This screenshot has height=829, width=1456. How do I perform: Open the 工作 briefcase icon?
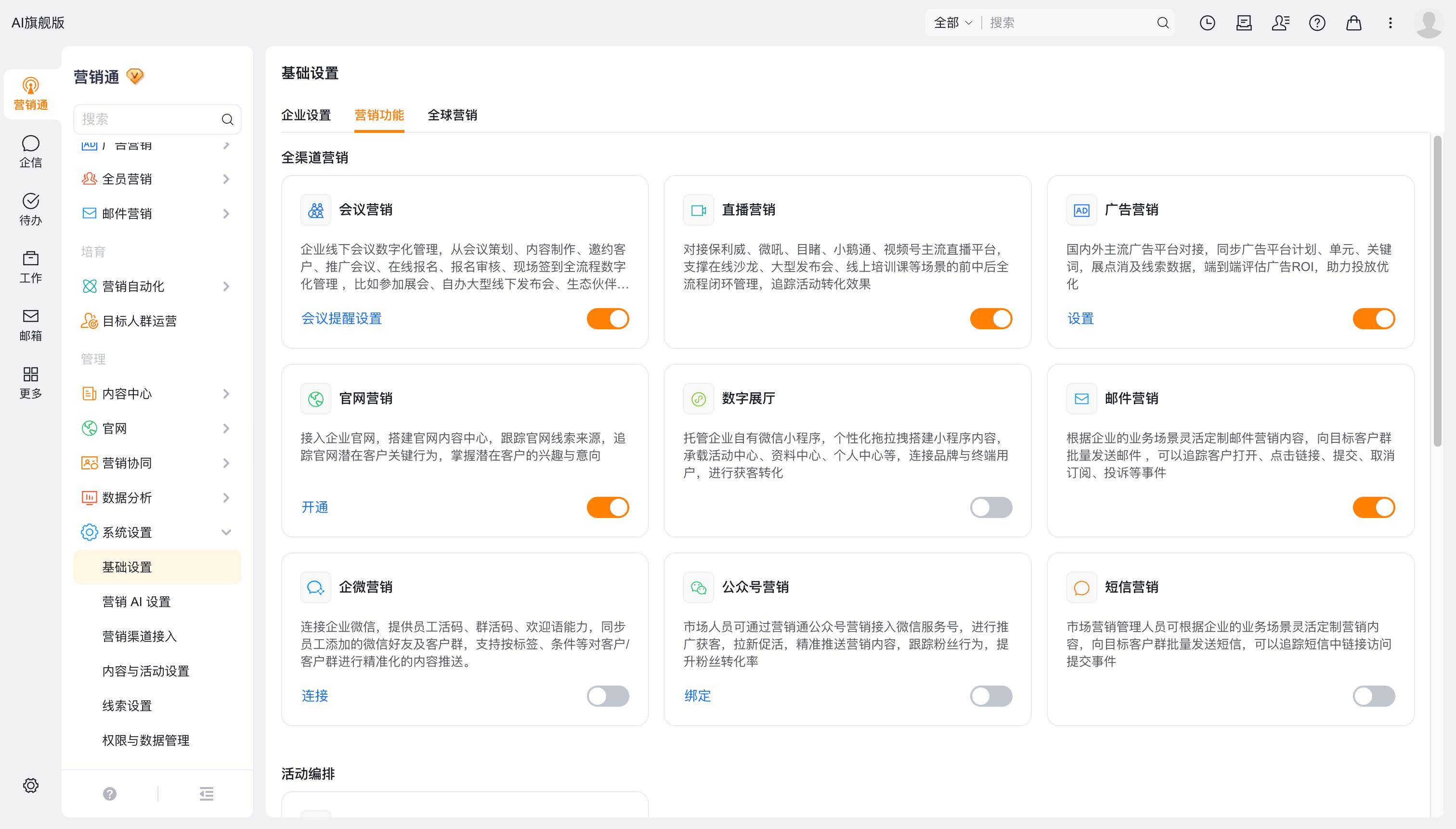coord(31,267)
